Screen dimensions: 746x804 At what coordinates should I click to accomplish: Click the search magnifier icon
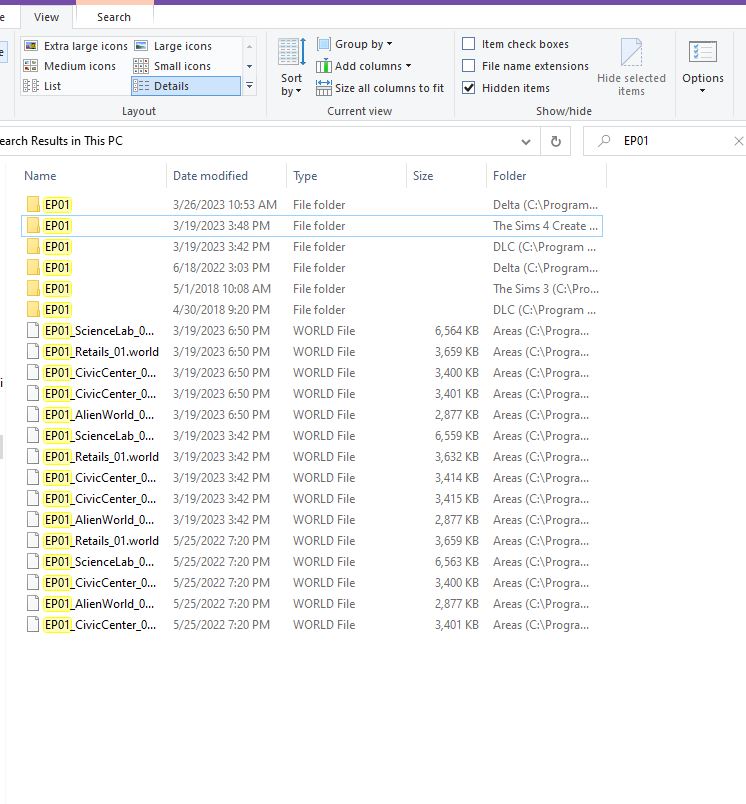(x=604, y=140)
